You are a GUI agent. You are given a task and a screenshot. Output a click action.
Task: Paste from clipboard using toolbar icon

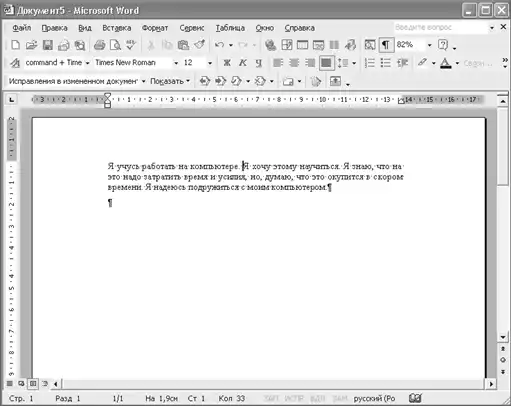(x=183, y=45)
